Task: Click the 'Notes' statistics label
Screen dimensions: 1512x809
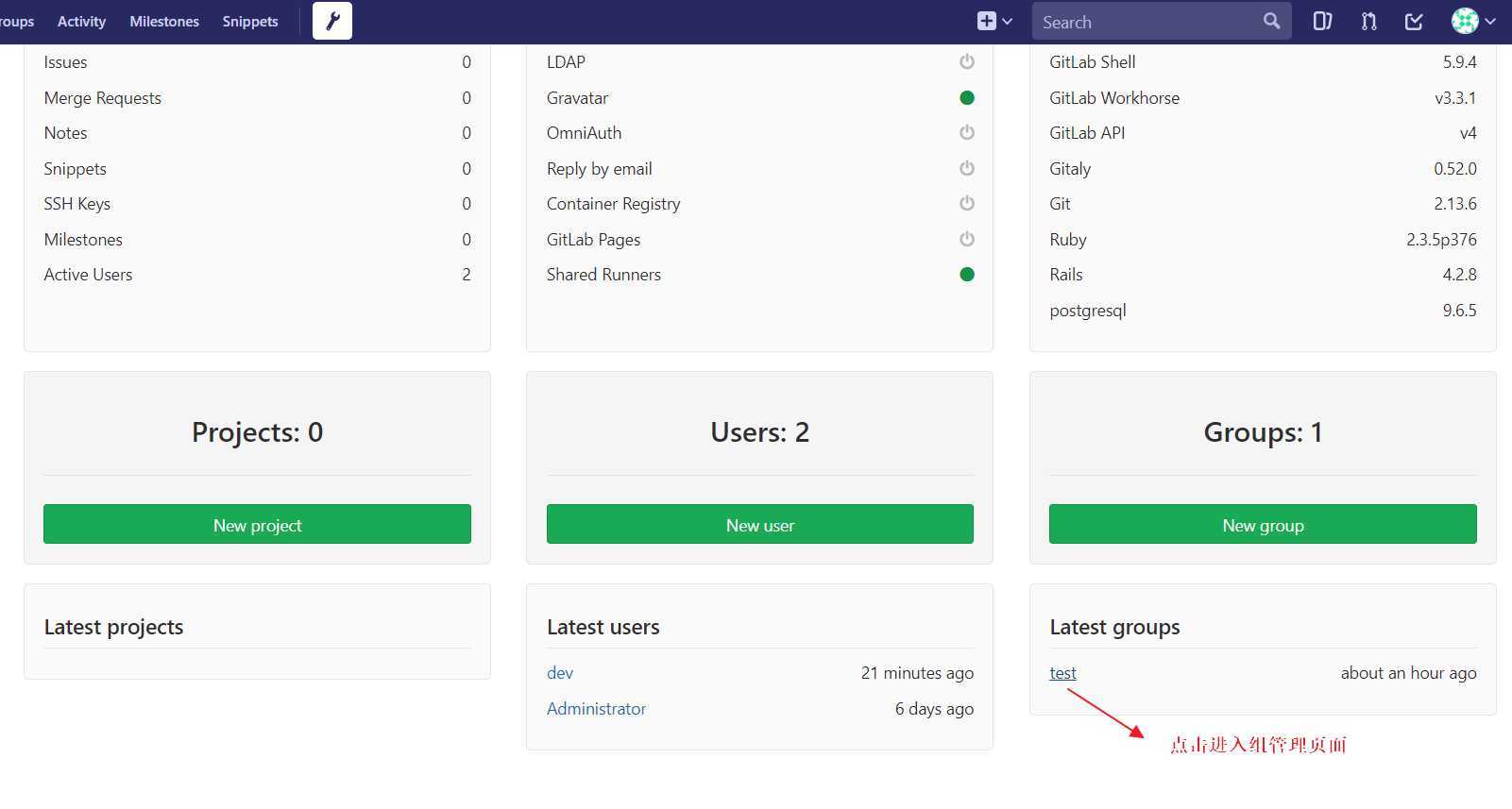Action: click(x=65, y=133)
